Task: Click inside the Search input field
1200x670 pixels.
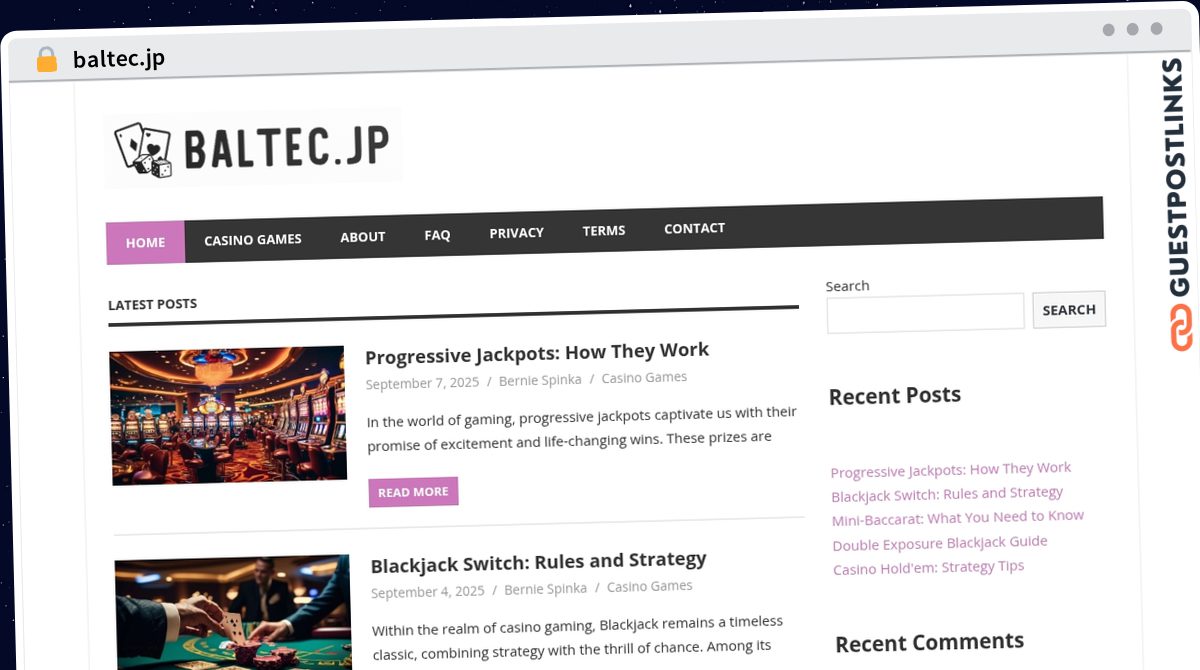Action: tap(925, 312)
